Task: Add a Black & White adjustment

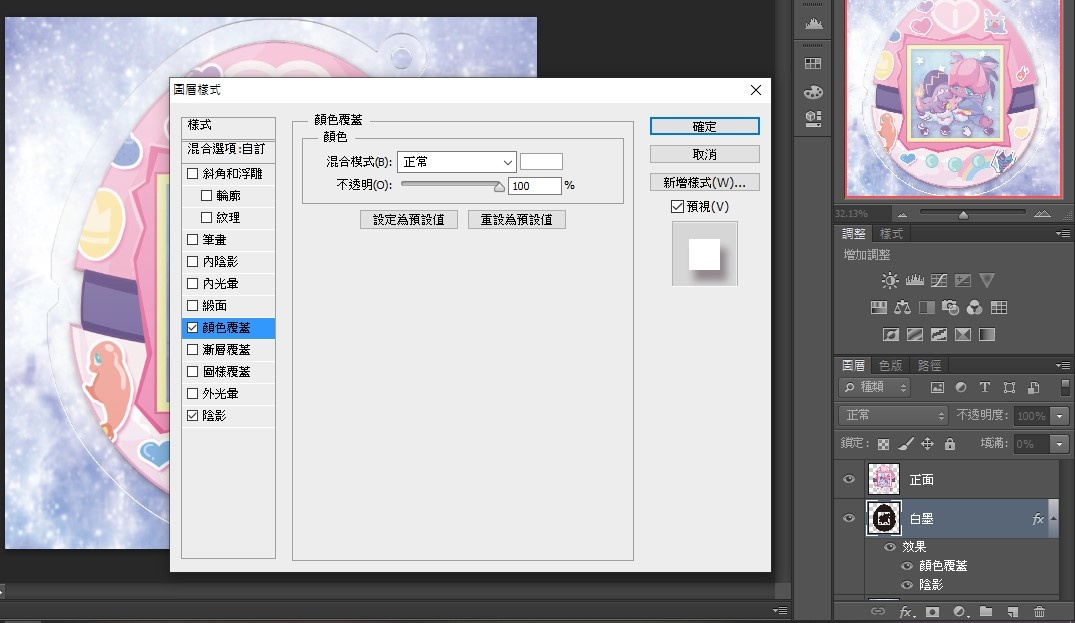Action: pyautogui.click(x=926, y=308)
